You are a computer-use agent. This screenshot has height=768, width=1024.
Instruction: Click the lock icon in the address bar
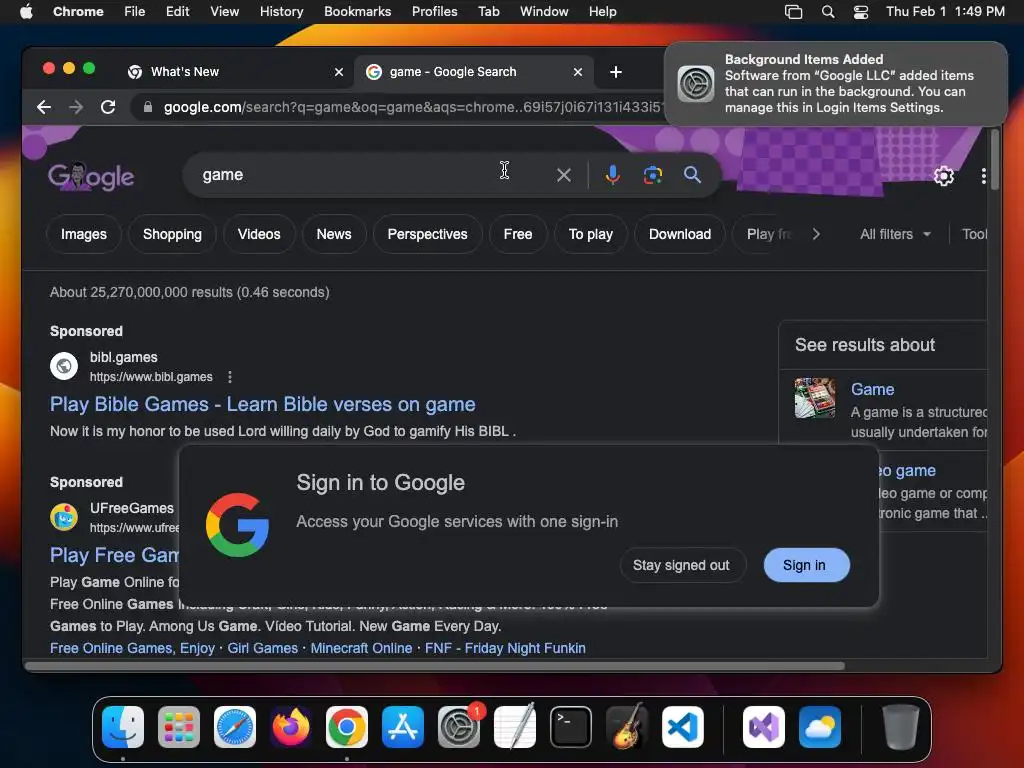coord(148,107)
